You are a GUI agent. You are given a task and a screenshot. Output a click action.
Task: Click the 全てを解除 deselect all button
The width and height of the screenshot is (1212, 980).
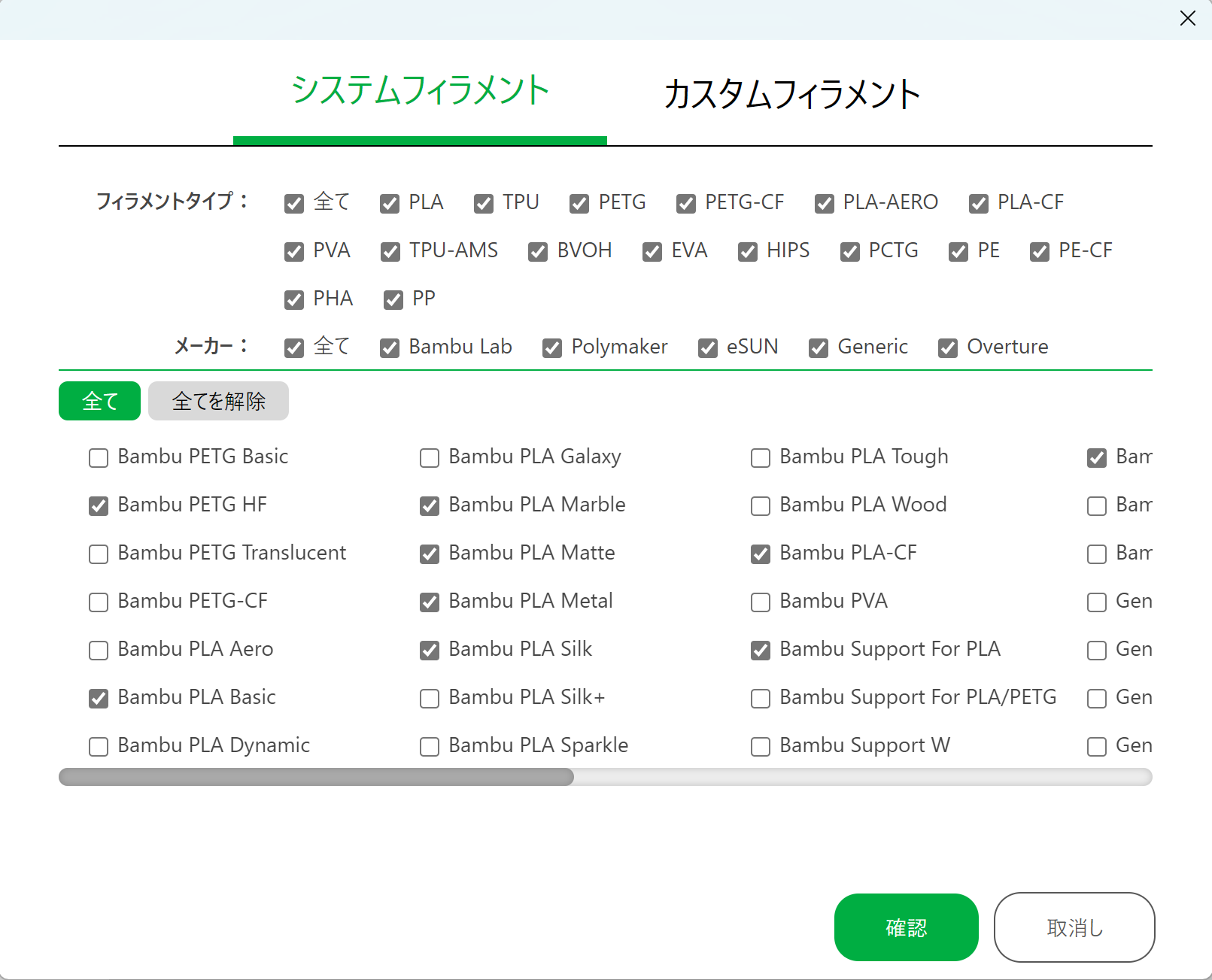pos(218,401)
